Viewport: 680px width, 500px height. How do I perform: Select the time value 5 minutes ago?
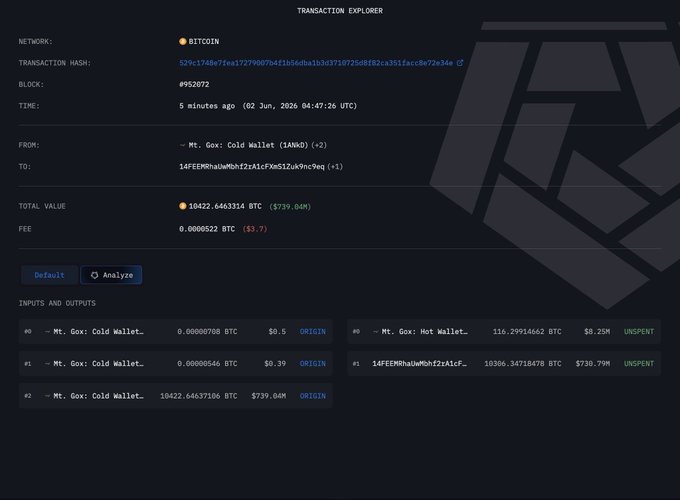point(207,106)
